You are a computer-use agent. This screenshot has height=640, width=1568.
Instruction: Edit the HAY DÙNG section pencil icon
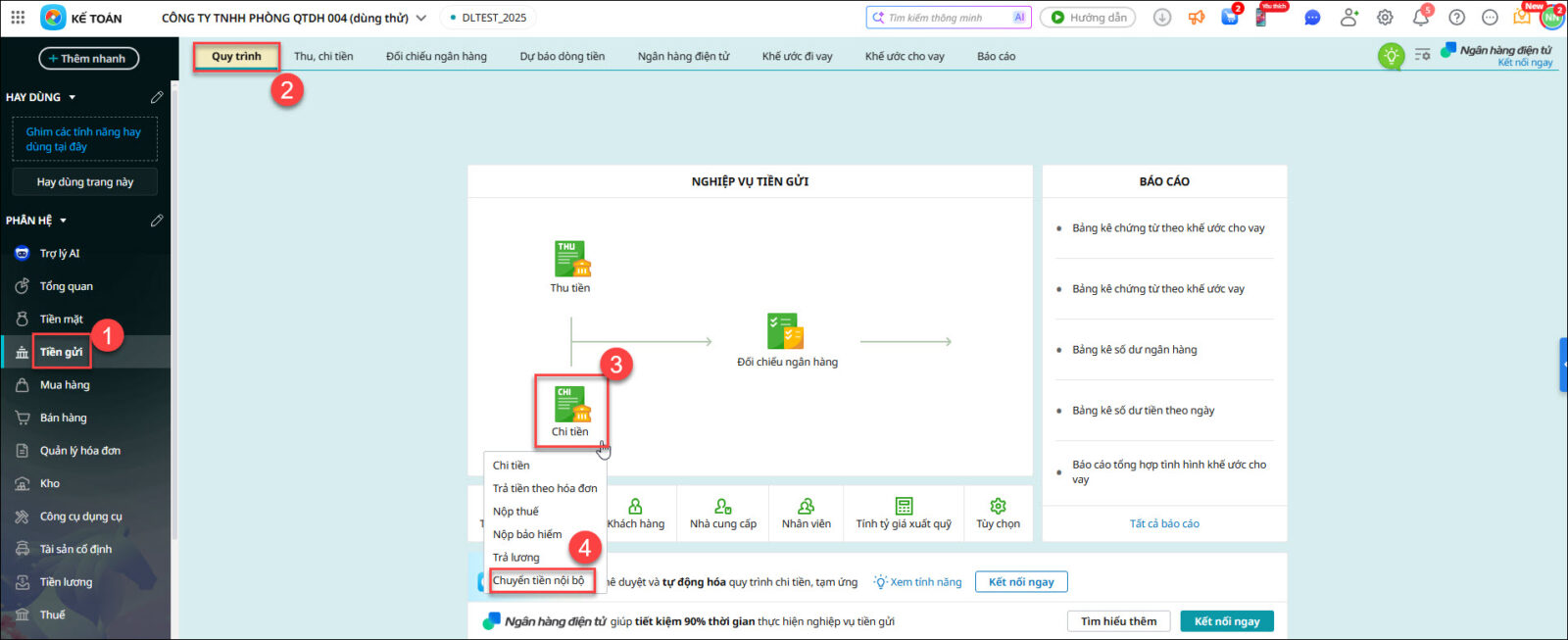coord(157,97)
